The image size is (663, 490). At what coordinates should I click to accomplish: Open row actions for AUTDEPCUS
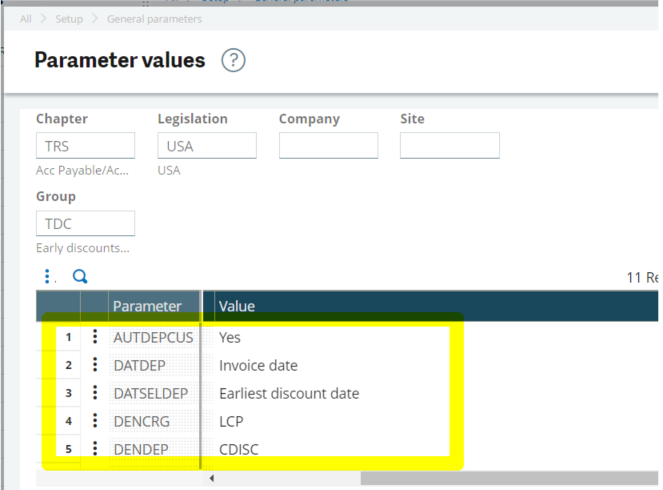[x=95, y=338]
